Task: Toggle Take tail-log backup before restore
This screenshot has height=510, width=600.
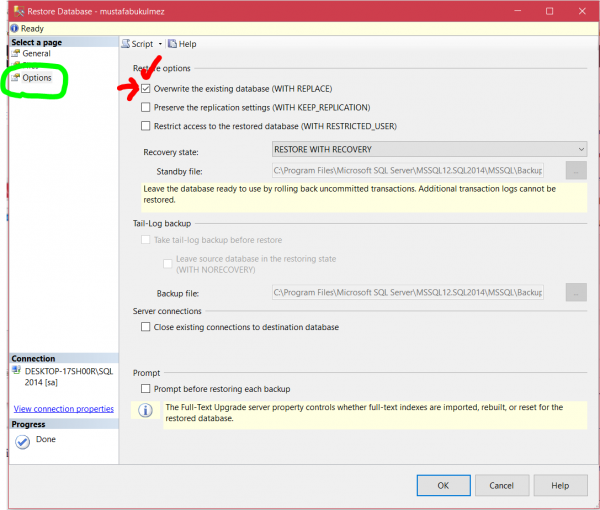Action: [145, 240]
